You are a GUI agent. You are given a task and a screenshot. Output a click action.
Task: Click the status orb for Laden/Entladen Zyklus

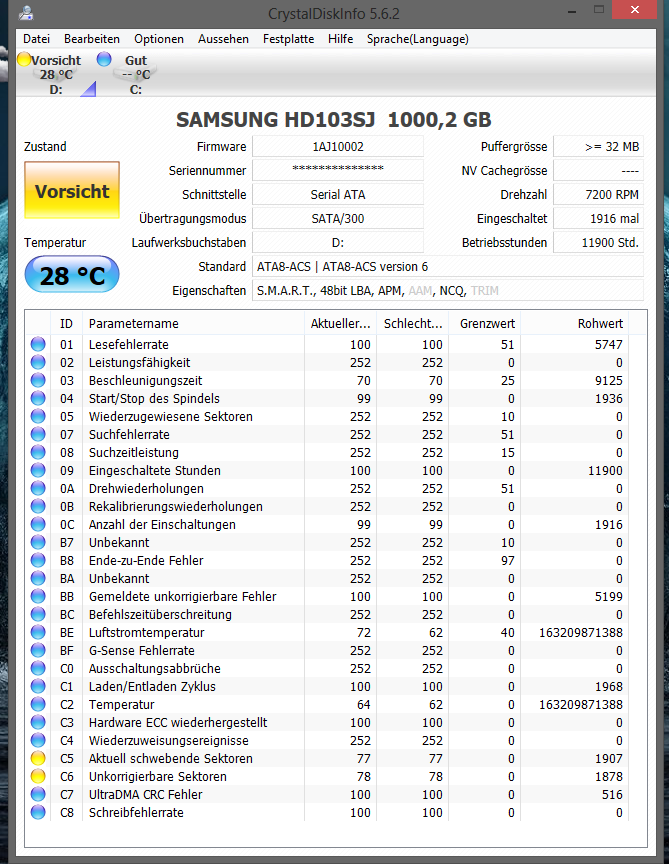(x=38, y=687)
